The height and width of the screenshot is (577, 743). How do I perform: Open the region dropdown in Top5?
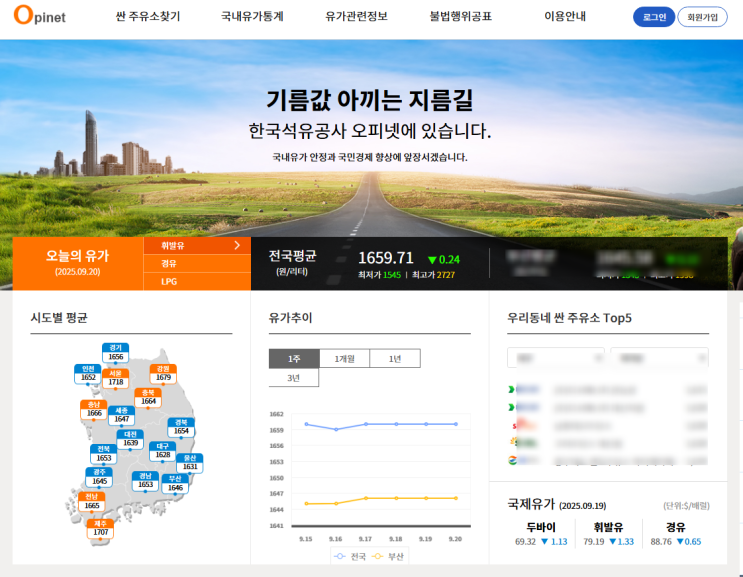[x=556, y=358]
